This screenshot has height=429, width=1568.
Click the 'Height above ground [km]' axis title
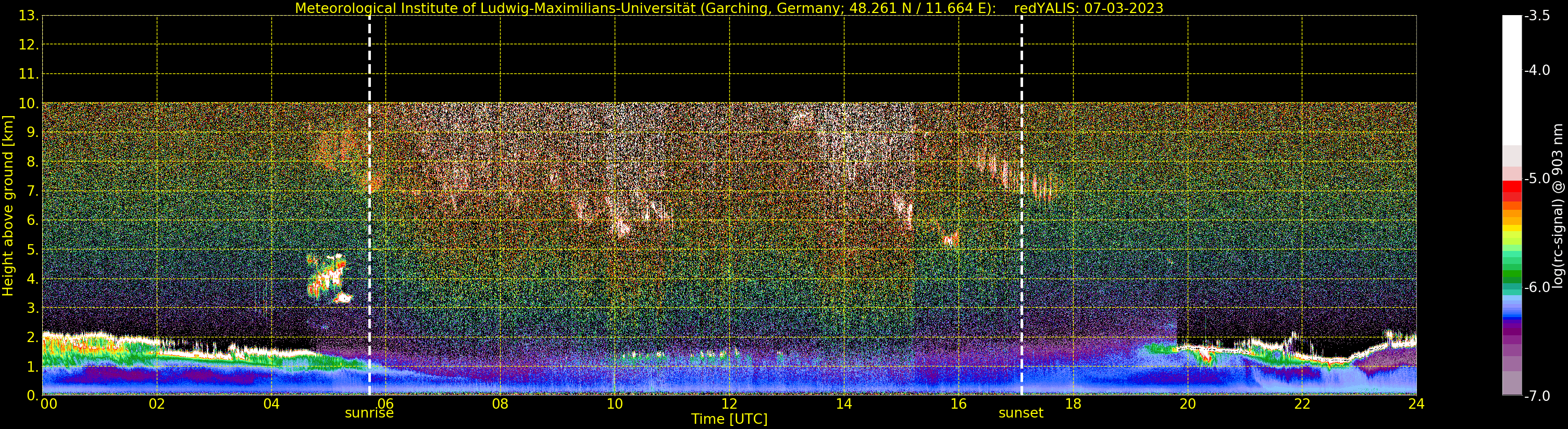point(8,206)
